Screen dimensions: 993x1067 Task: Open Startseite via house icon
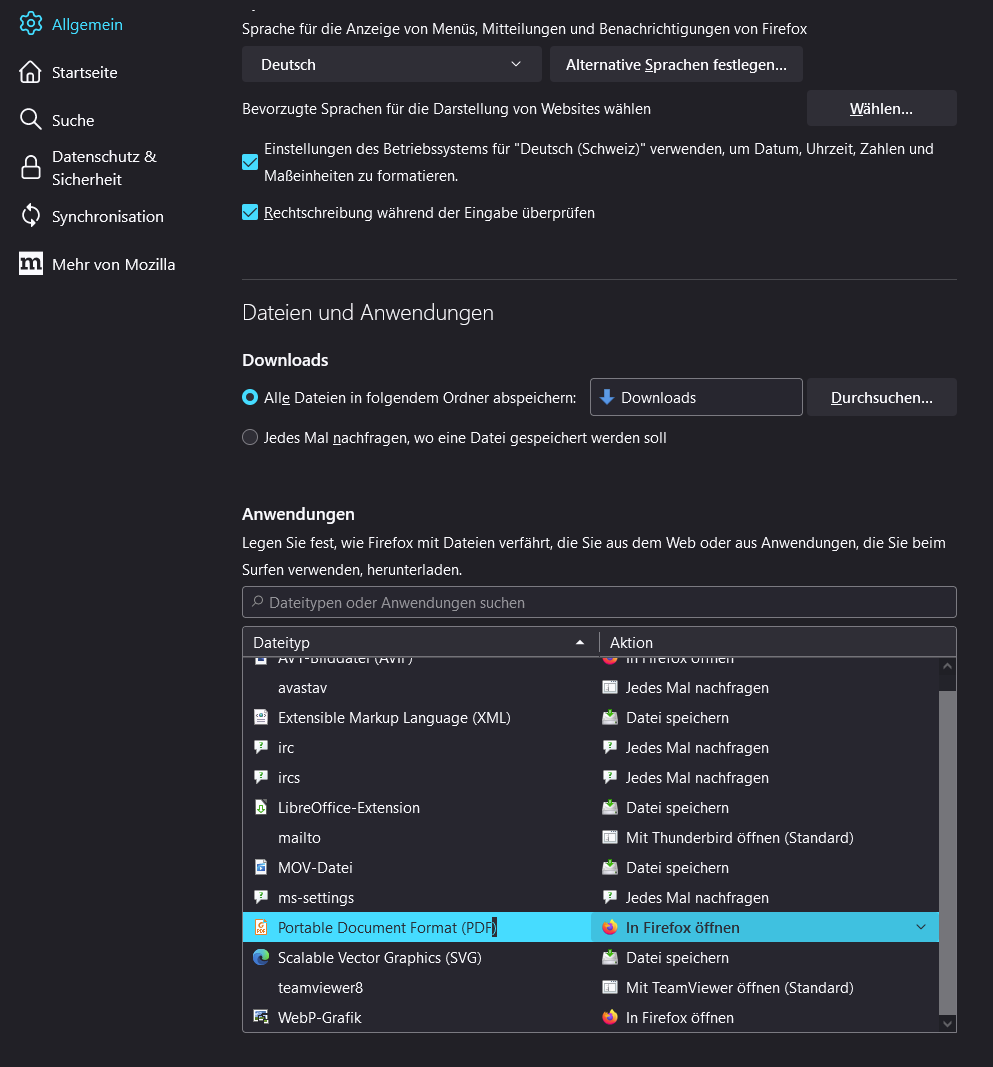click(31, 72)
